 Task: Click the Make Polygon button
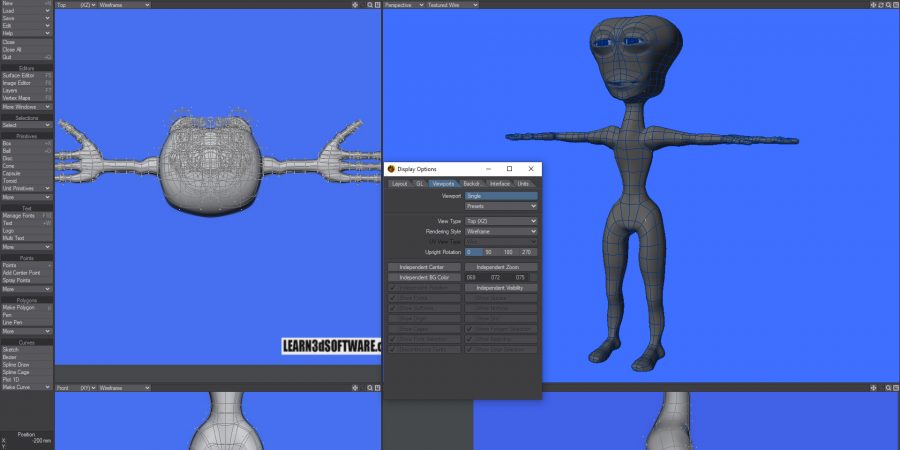[20, 307]
